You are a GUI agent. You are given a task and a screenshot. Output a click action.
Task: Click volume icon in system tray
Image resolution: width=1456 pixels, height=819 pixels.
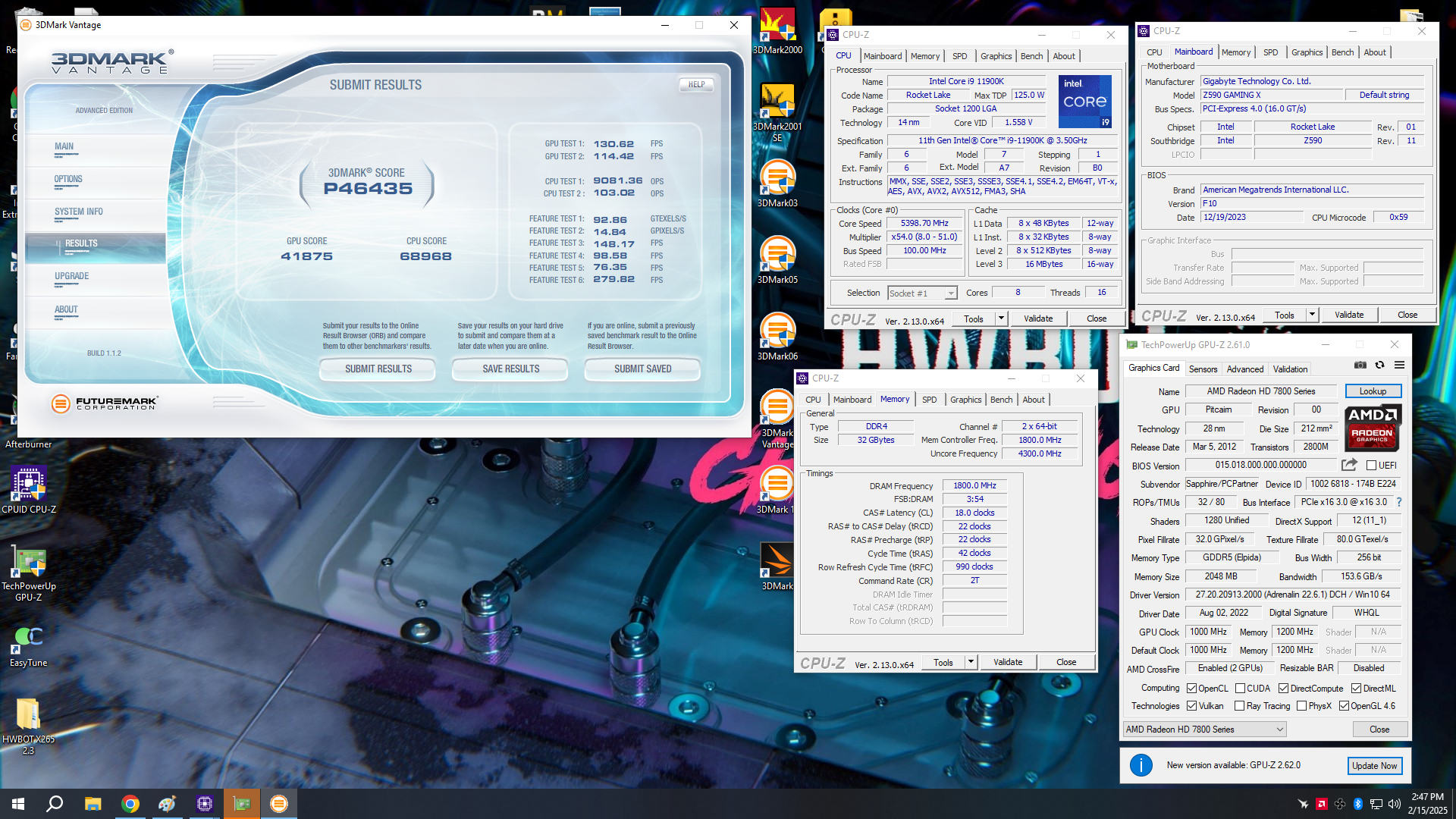(x=1394, y=804)
